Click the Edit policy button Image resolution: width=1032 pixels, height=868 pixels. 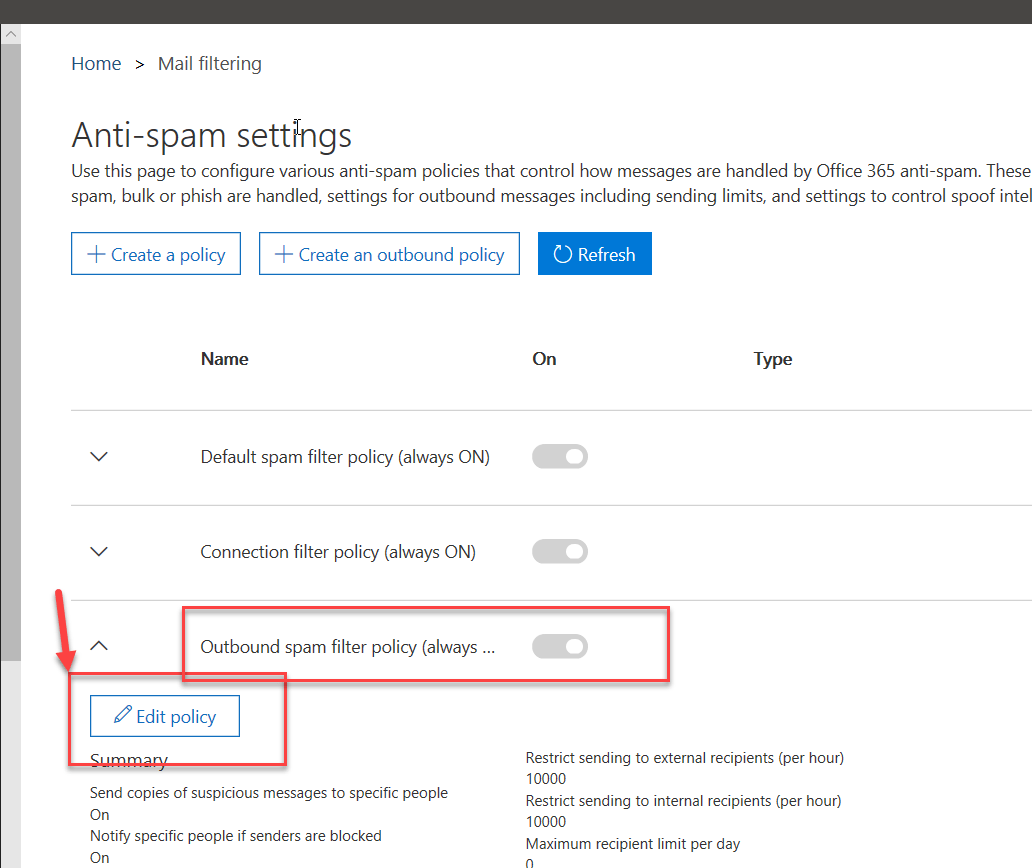(164, 716)
